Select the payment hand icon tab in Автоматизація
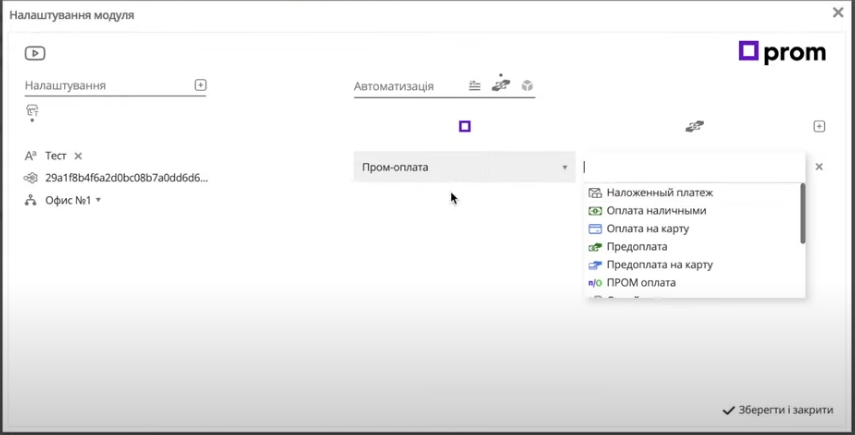The height and width of the screenshot is (435, 855). point(501,86)
